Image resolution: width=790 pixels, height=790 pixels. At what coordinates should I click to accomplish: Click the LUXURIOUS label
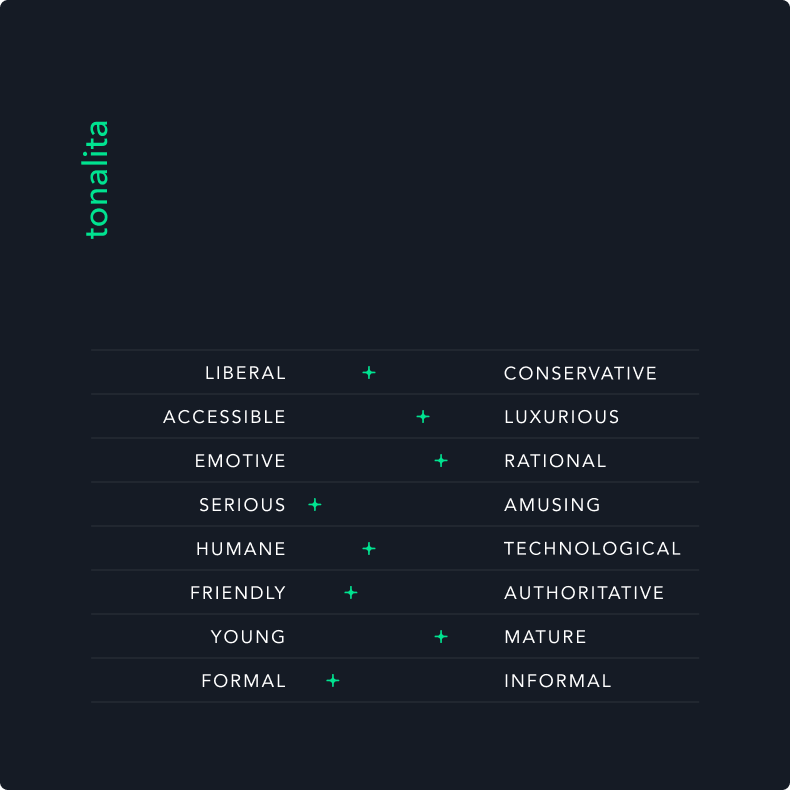pyautogui.click(x=561, y=417)
